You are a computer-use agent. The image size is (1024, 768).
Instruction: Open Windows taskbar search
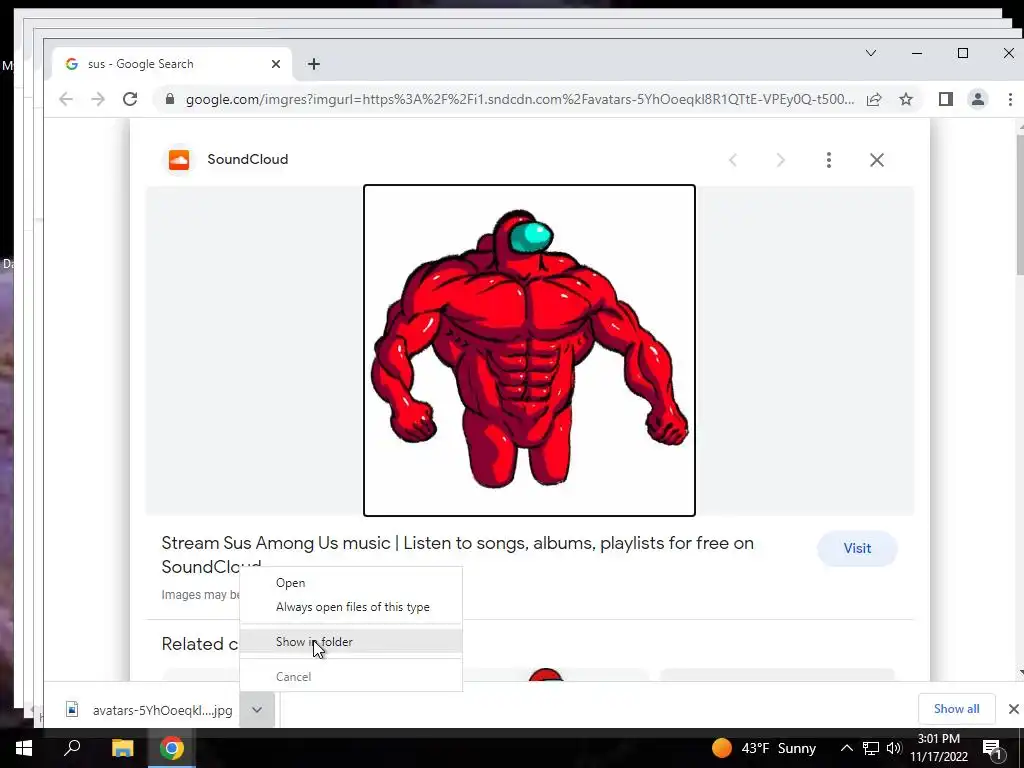pyautogui.click(x=72, y=748)
